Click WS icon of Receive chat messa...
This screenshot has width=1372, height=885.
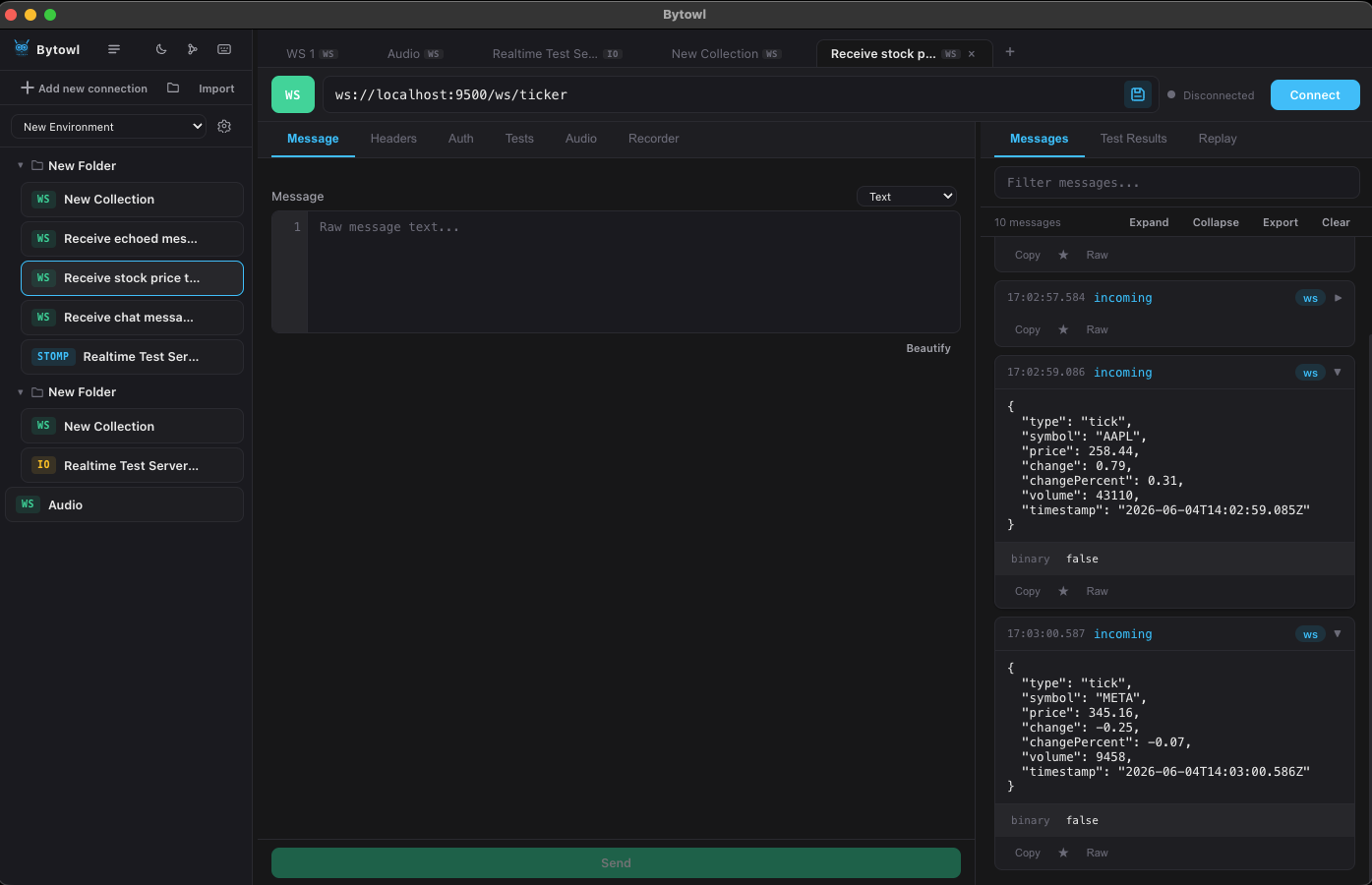pyautogui.click(x=43, y=318)
